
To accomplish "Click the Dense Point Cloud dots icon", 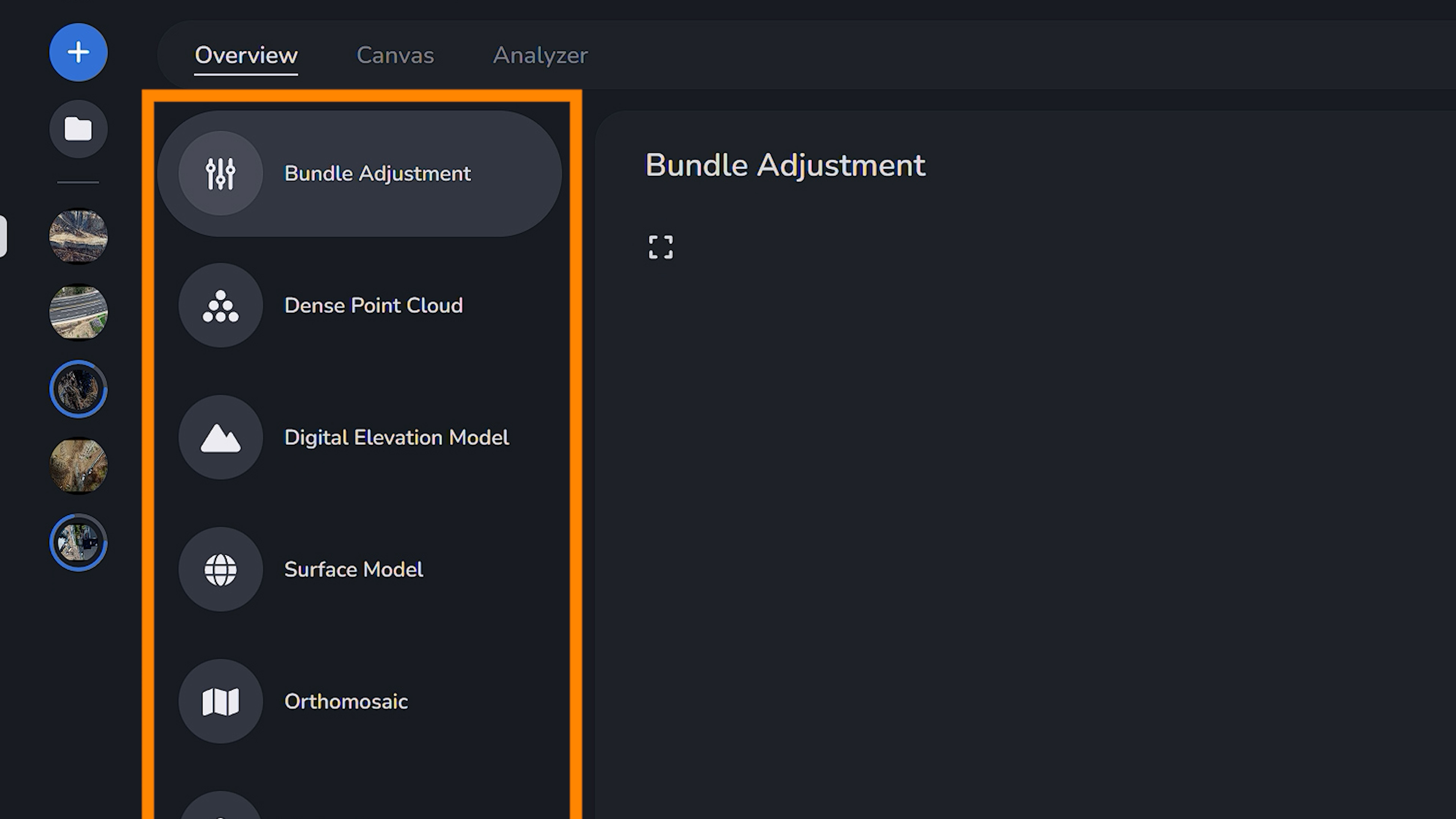I will [x=220, y=305].
